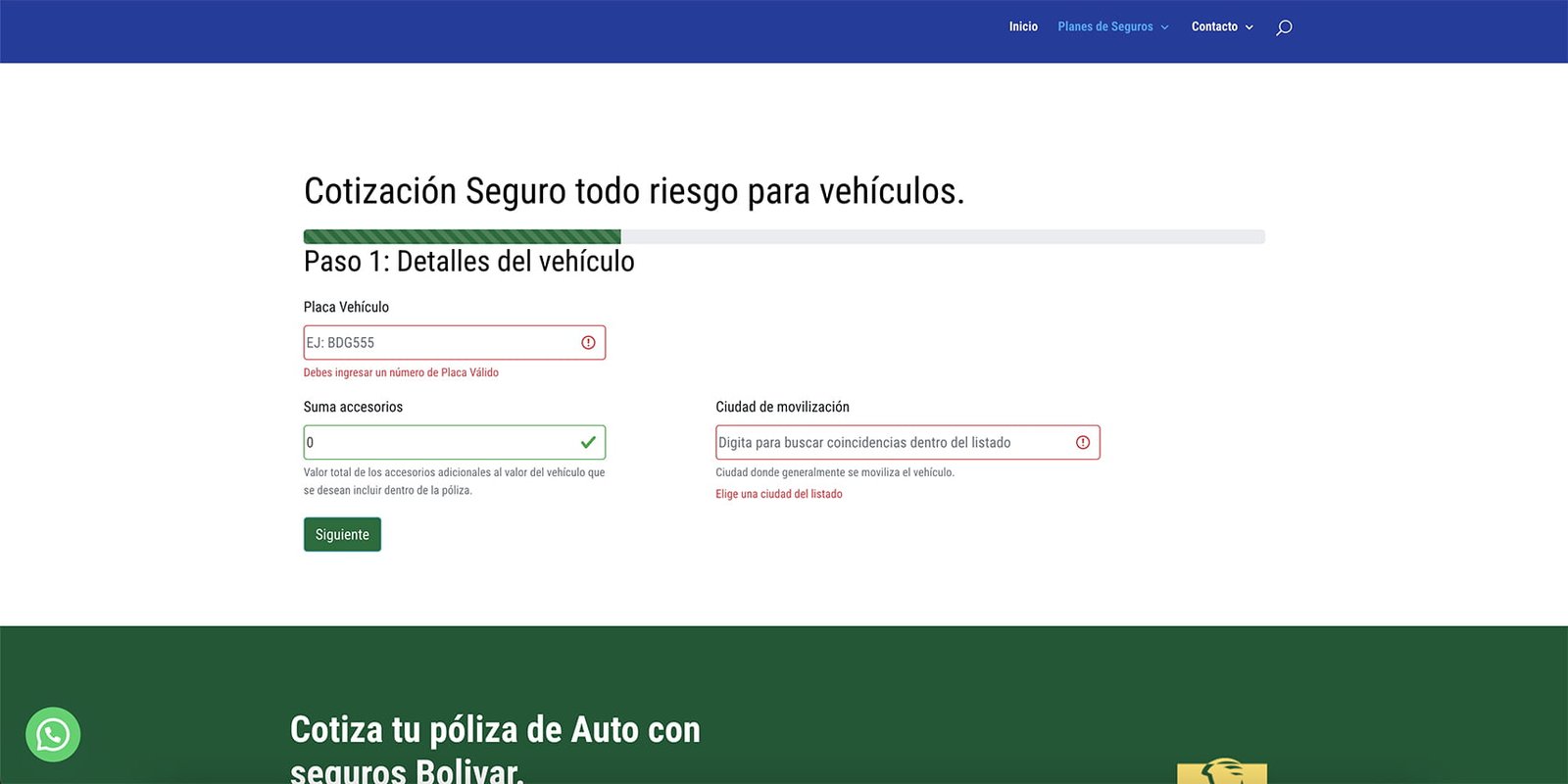The image size is (1568, 784).
Task: Click error icon in Placa Vehículo field
Action: click(x=588, y=342)
